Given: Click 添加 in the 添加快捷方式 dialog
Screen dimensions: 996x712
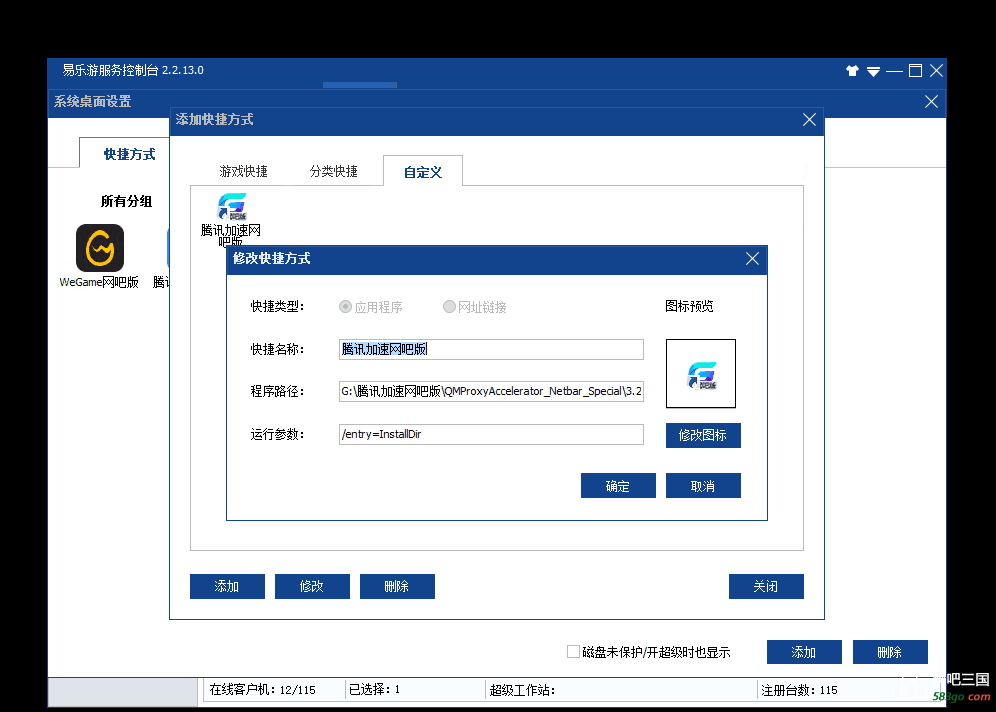Looking at the screenshot, I should (x=227, y=586).
